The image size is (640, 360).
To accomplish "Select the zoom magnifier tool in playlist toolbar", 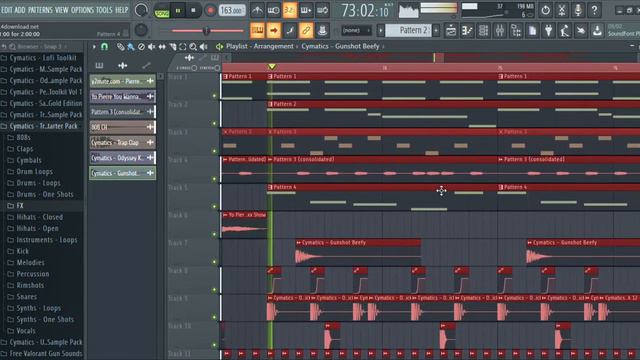I will [193, 47].
